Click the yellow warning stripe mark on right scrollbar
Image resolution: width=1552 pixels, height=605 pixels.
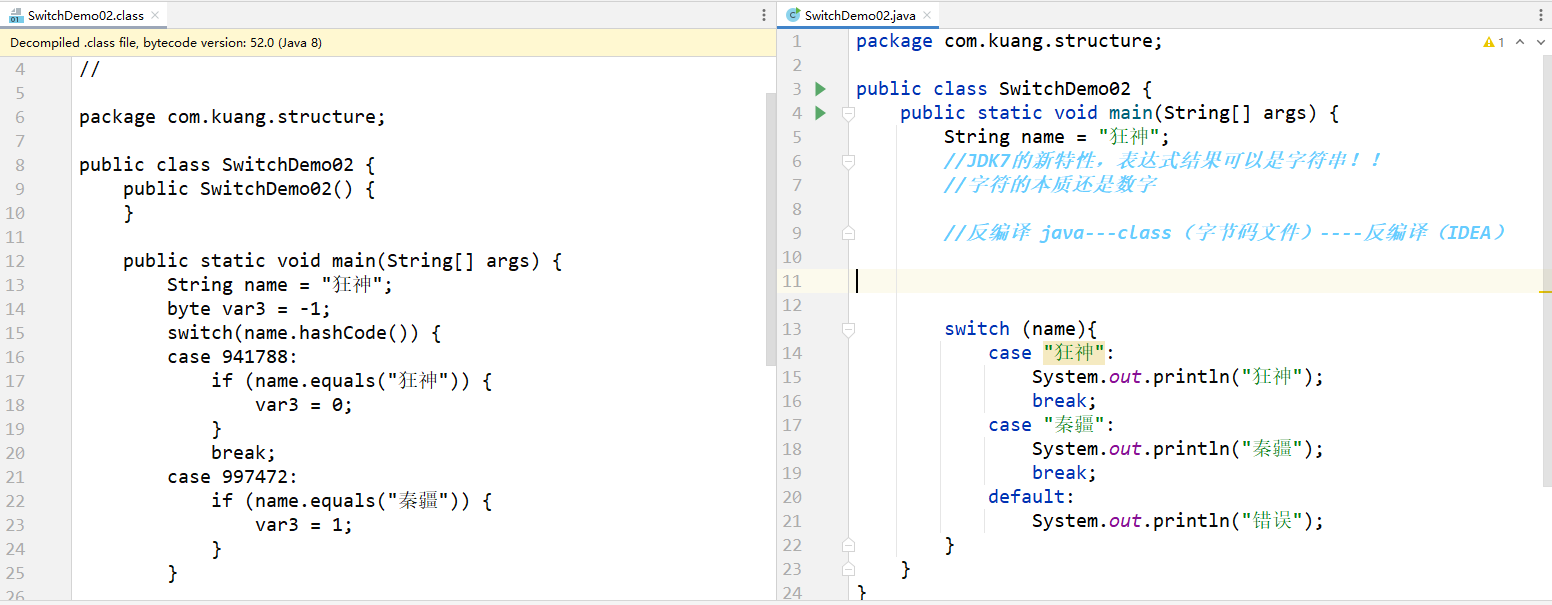pyautogui.click(x=1546, y=291)
